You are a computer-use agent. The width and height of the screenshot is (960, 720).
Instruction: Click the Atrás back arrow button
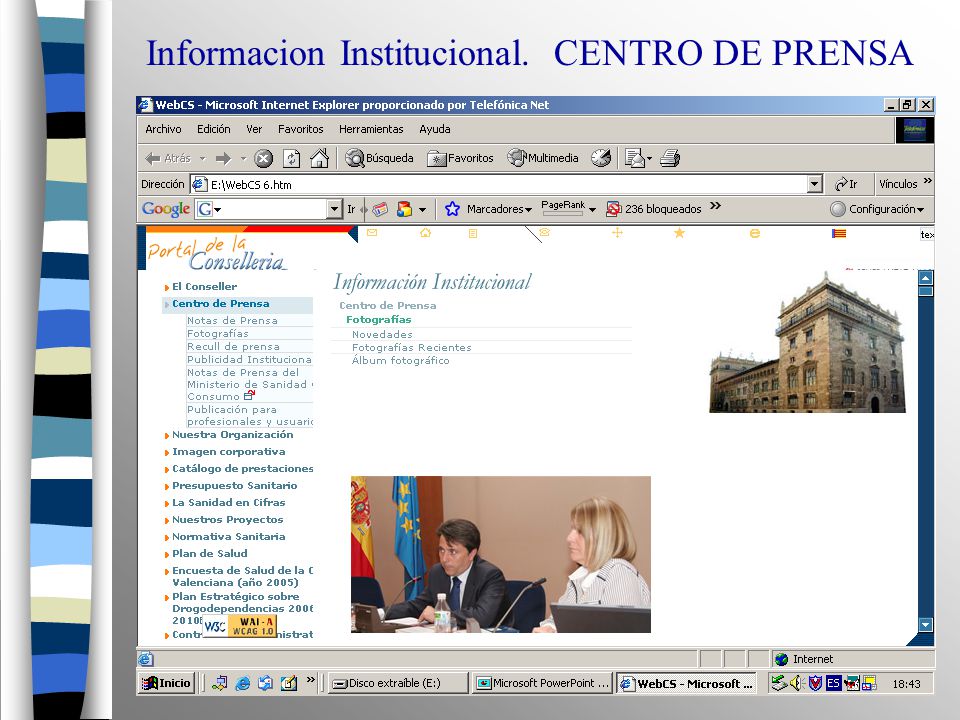(168, 159)
